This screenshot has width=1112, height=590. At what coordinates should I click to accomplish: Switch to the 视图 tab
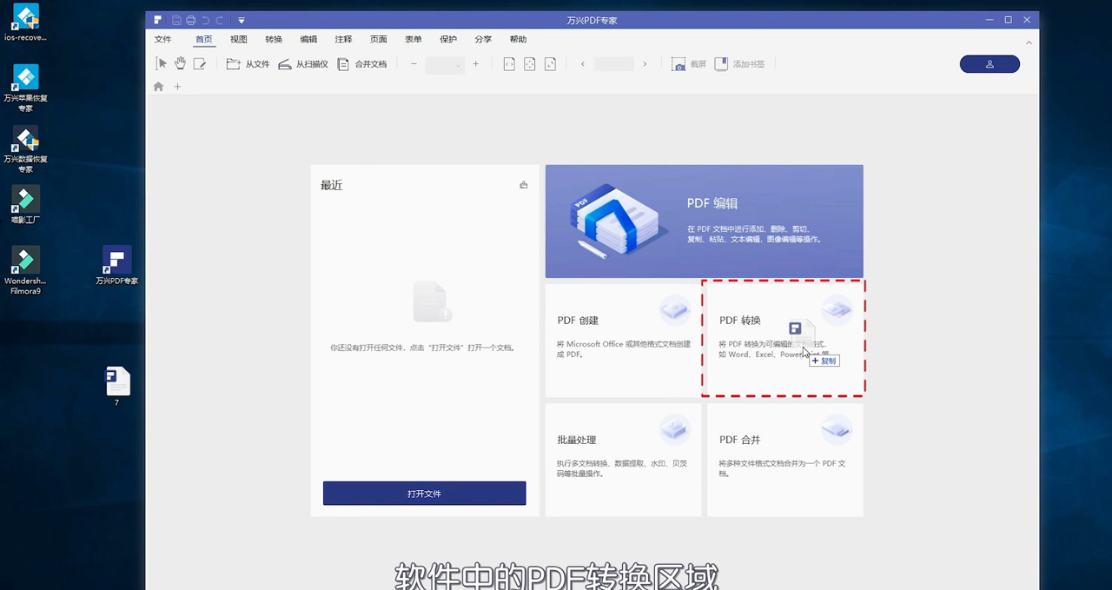click(239, 39)
